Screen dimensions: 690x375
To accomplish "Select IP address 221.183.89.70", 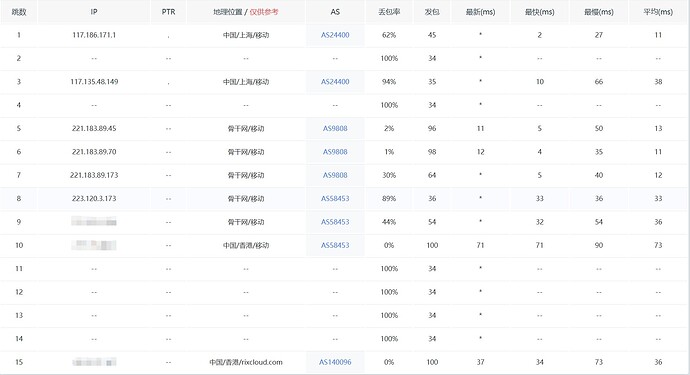I will [94, 152].
